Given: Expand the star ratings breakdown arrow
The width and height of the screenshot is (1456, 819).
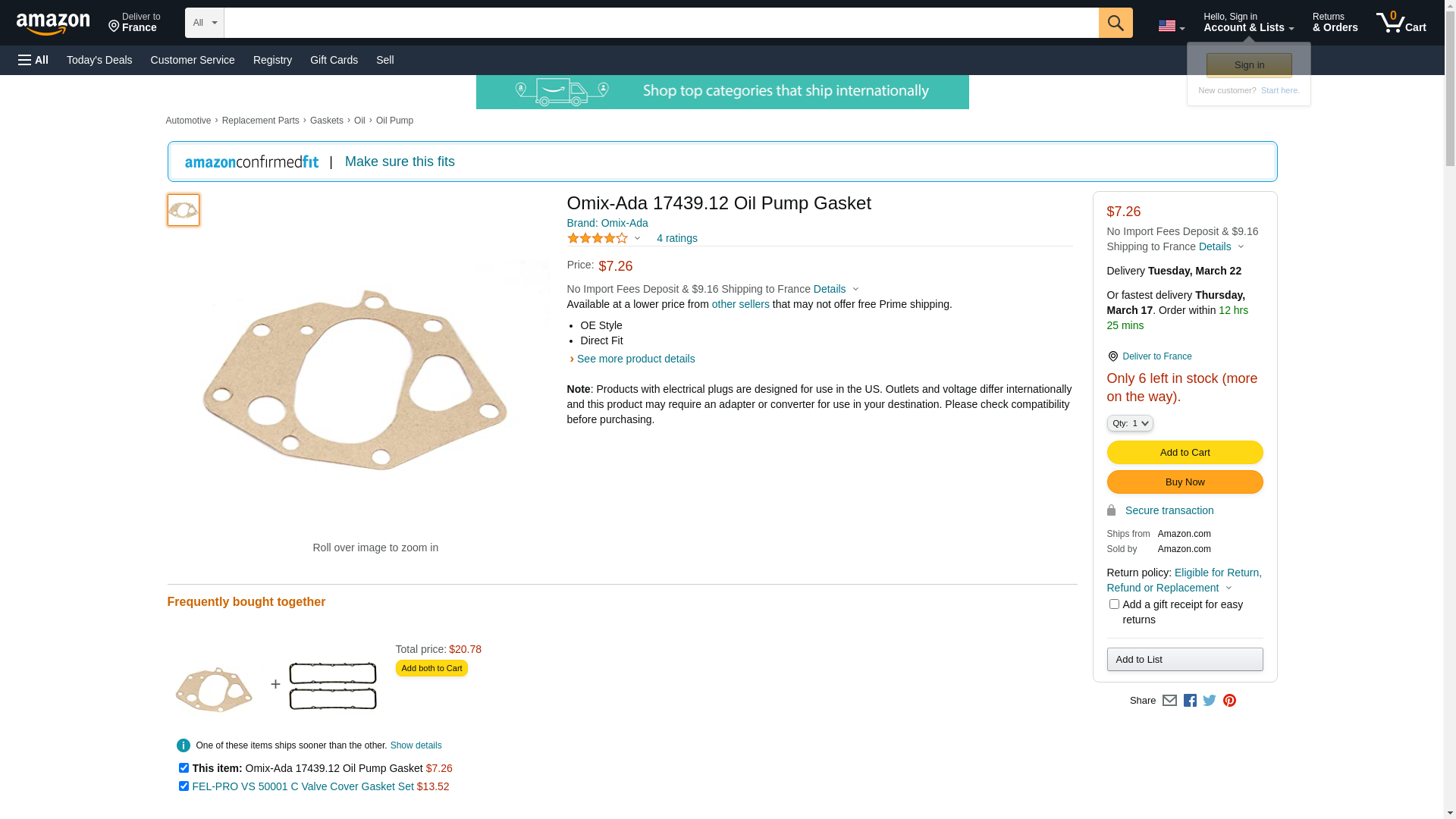Looking at the screenshot, I should click(x=637, y=239).
